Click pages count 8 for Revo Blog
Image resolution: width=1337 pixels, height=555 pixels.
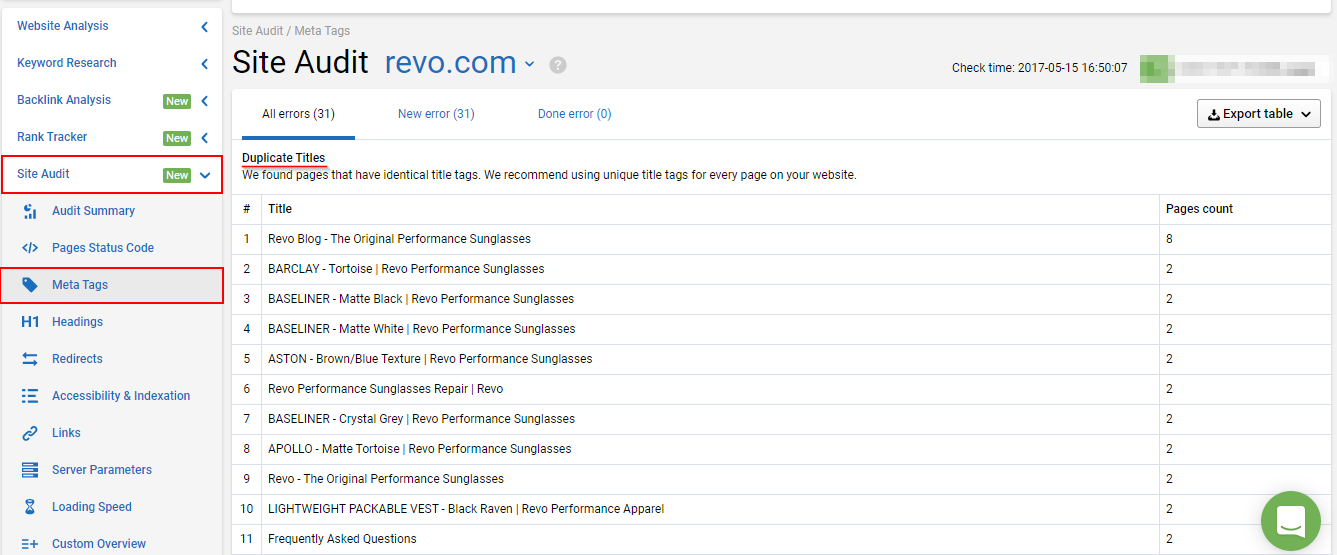pos(1169,239)
